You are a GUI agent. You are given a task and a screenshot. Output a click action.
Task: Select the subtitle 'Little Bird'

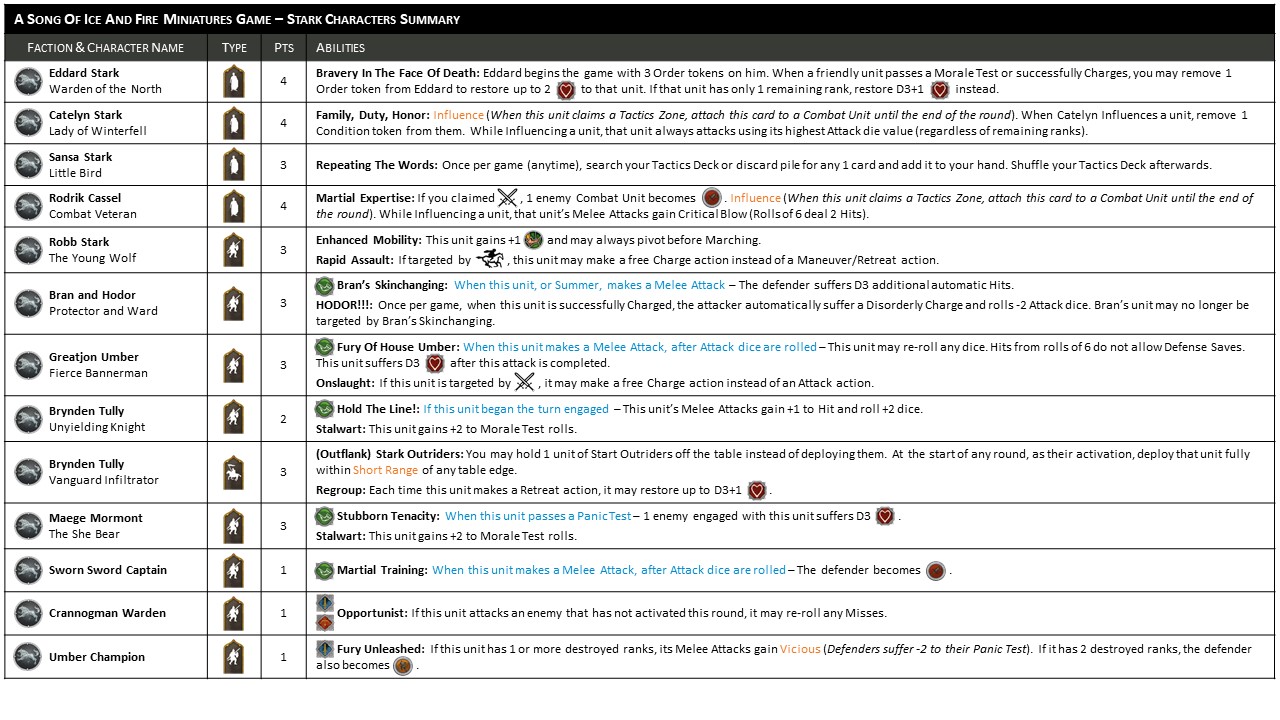pos(76,173)
